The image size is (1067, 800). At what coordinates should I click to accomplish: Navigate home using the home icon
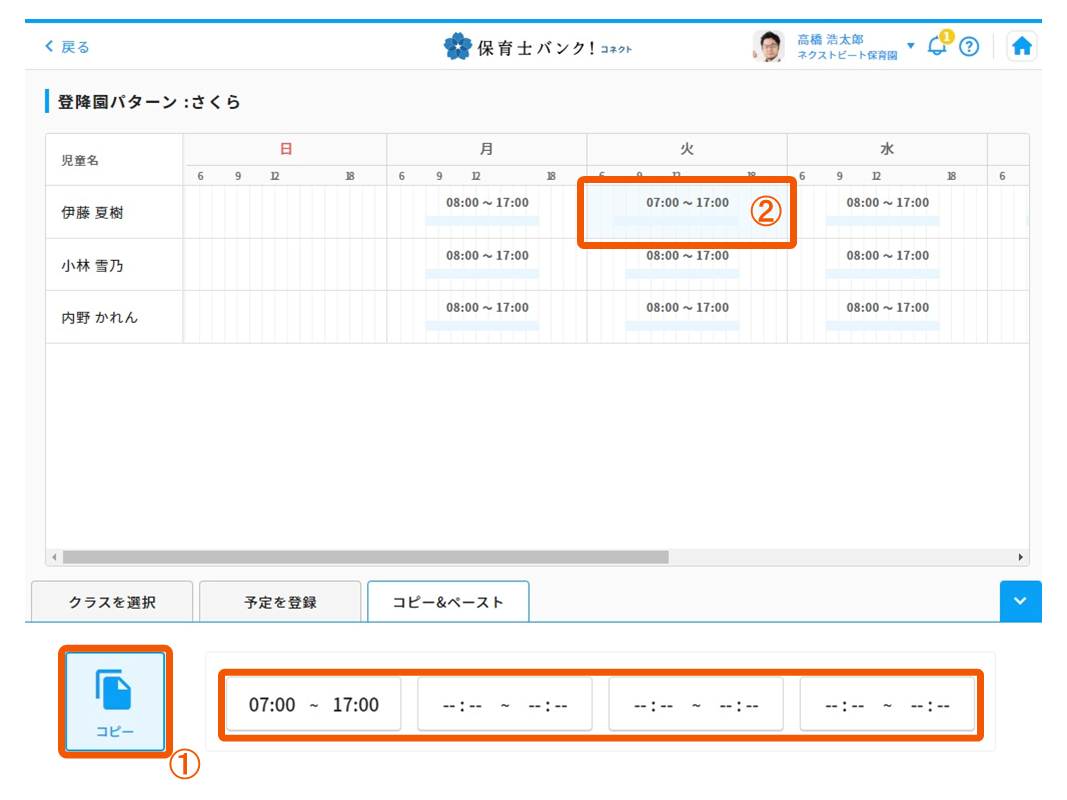tap(1021, 45)
